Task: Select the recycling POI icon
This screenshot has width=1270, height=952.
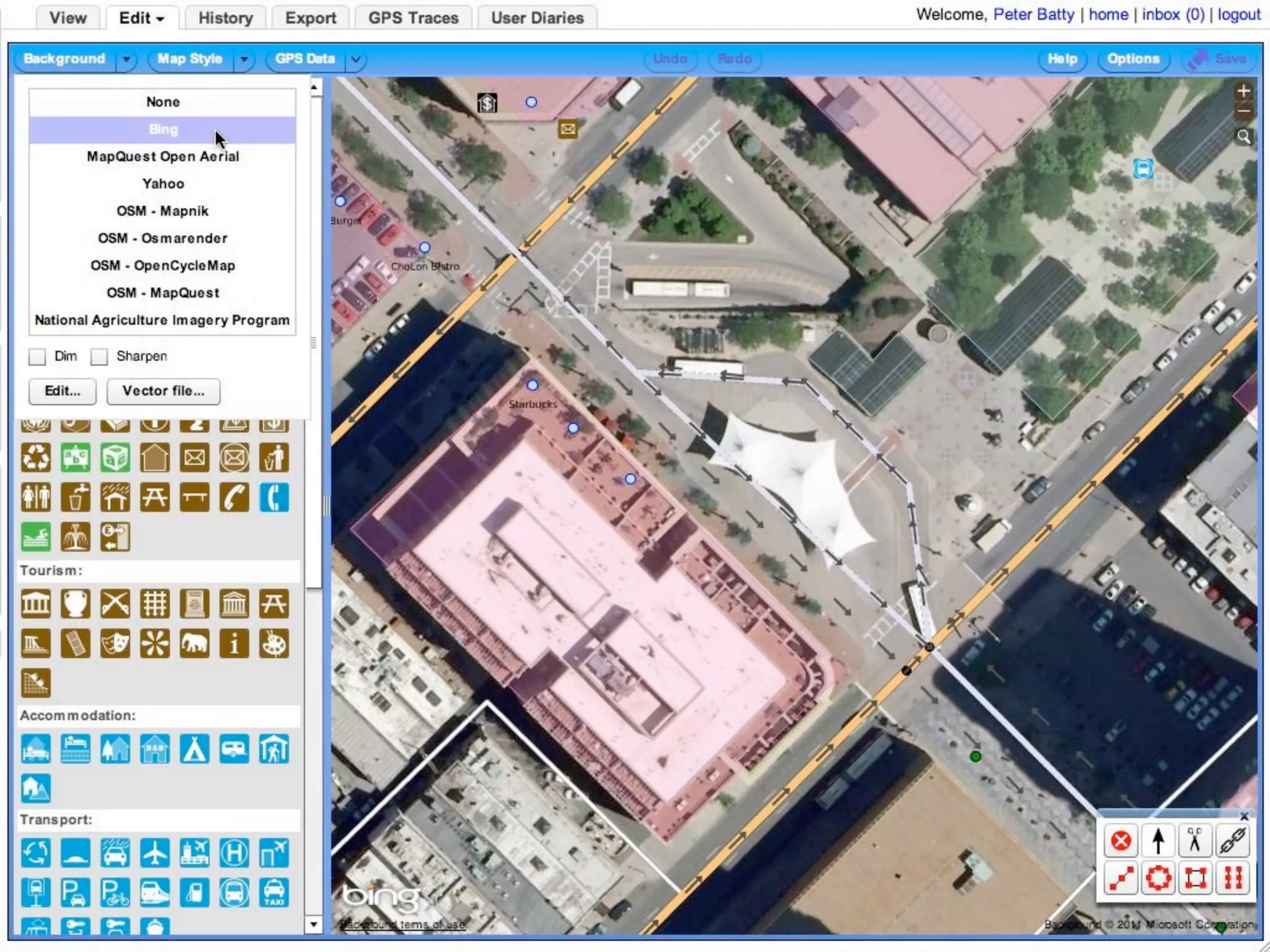Action: (x=36, y=459)
